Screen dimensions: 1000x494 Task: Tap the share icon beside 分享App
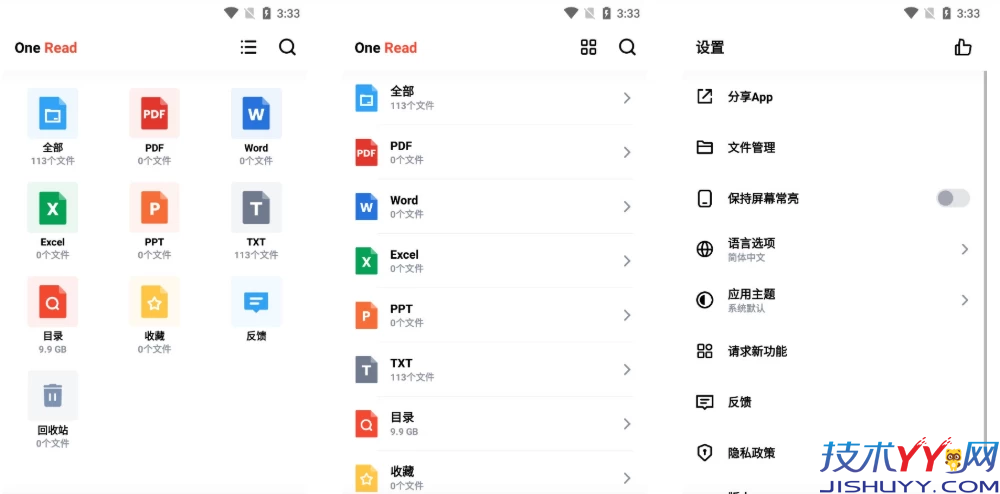pyautogui.click(x=705, y=97)
